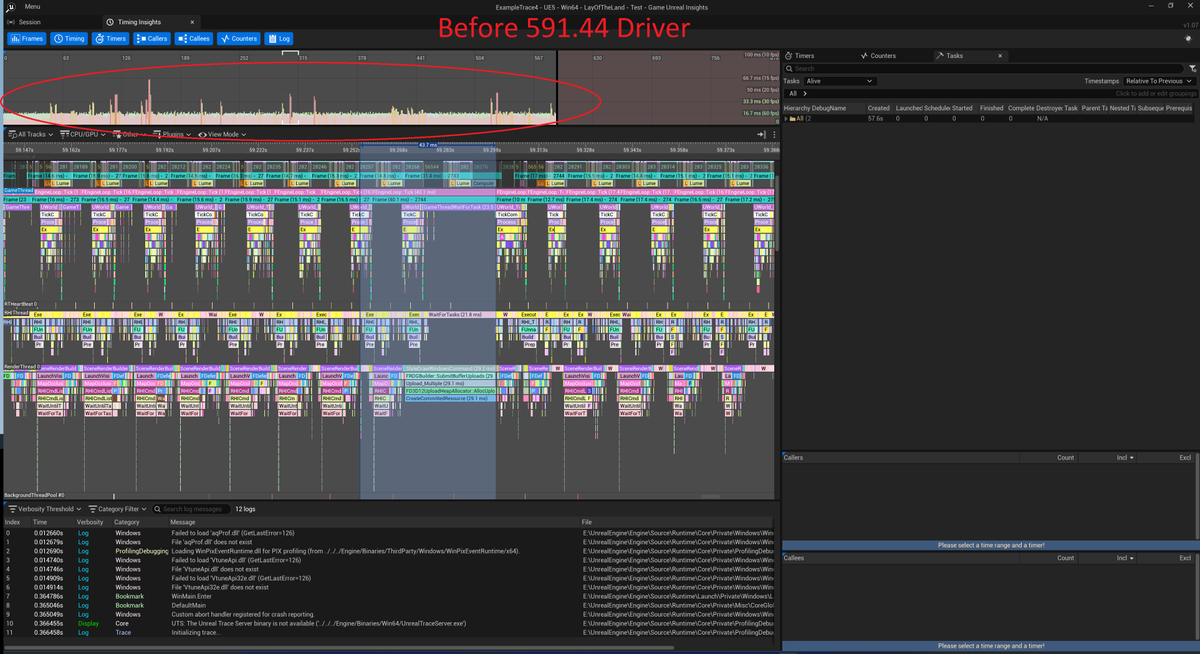This screenshot has height=654, width=1200.
Task: Close the Tasks tab
Action: click(1000, 56)
